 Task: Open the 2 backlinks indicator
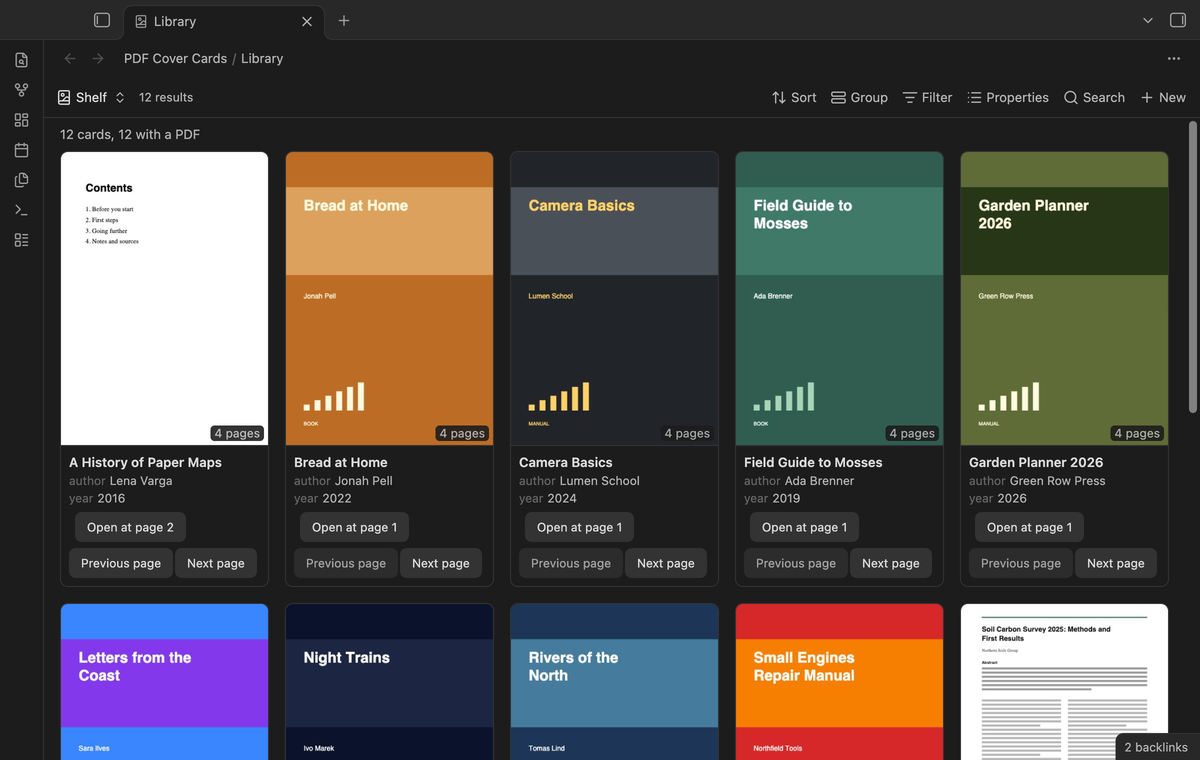pyautogui.click(x=1156, y=747)
